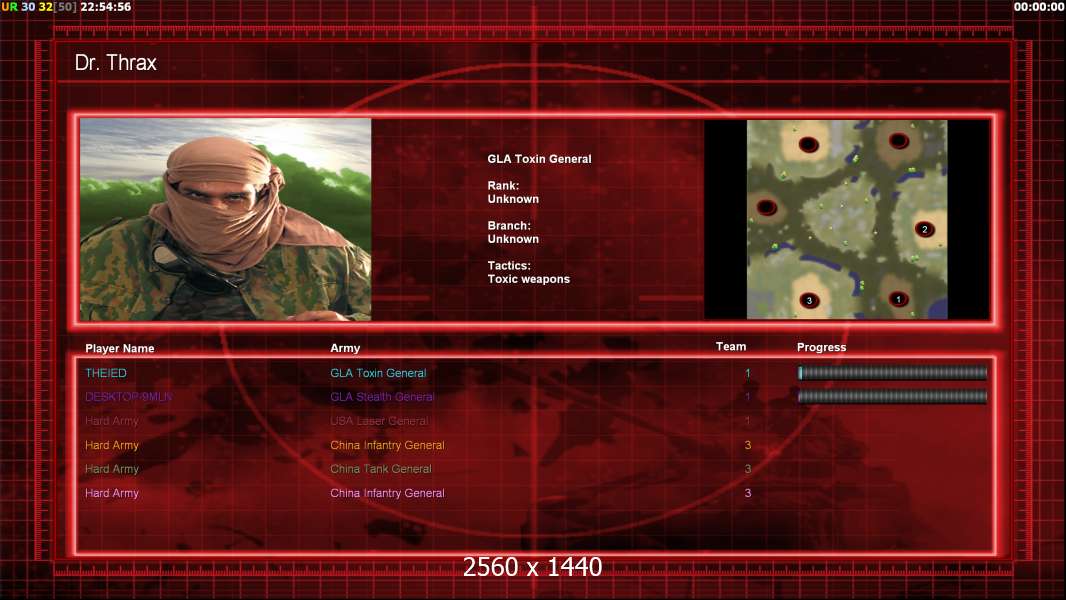Click the team number in the China Tank General row
The width and height of the screenshot is (1066, 600).
click(747, 469)
